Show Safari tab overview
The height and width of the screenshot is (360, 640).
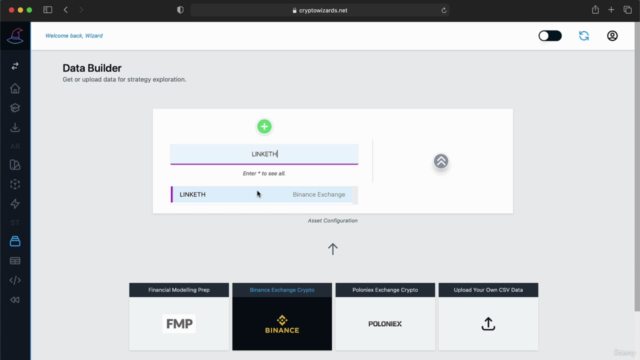(x=627, y=10)
